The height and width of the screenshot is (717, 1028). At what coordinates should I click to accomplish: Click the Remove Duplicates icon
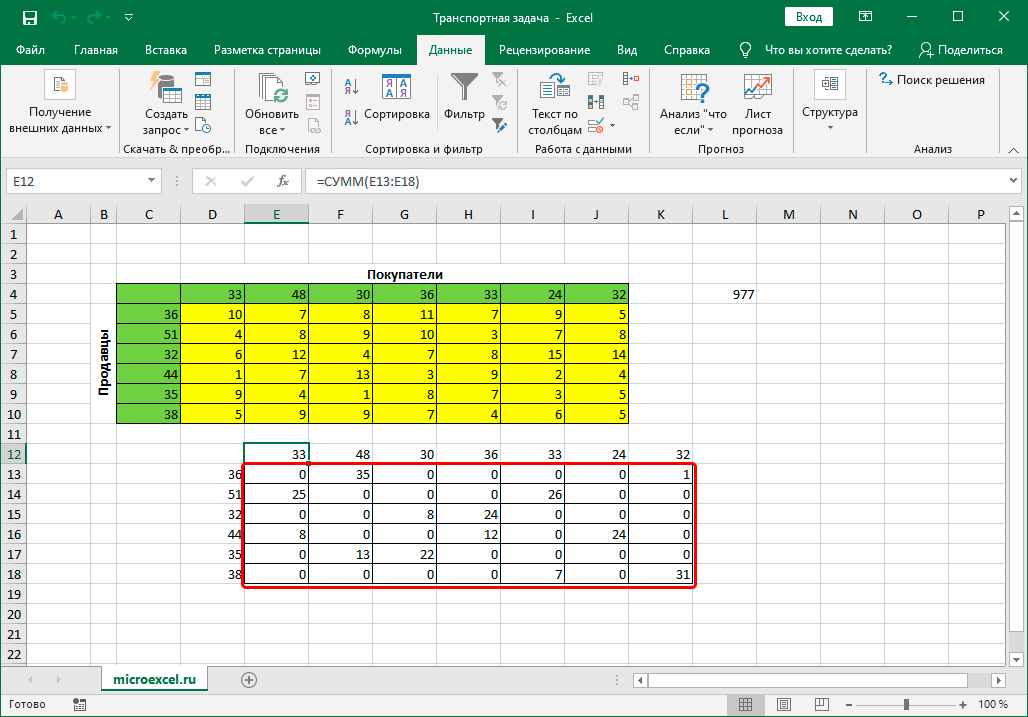[595, 102]
